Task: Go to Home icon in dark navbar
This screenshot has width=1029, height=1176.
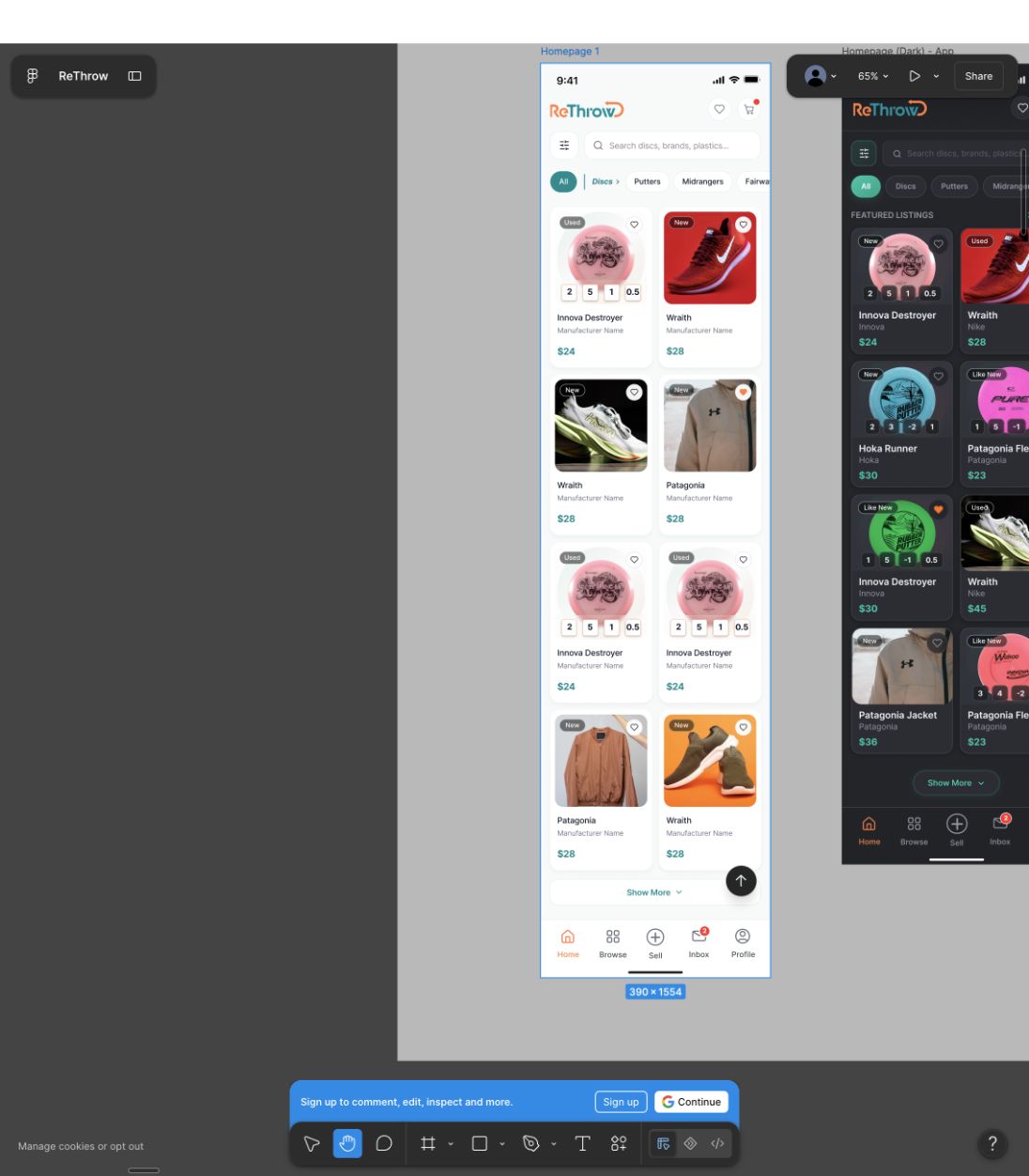Action: point(869,824)
